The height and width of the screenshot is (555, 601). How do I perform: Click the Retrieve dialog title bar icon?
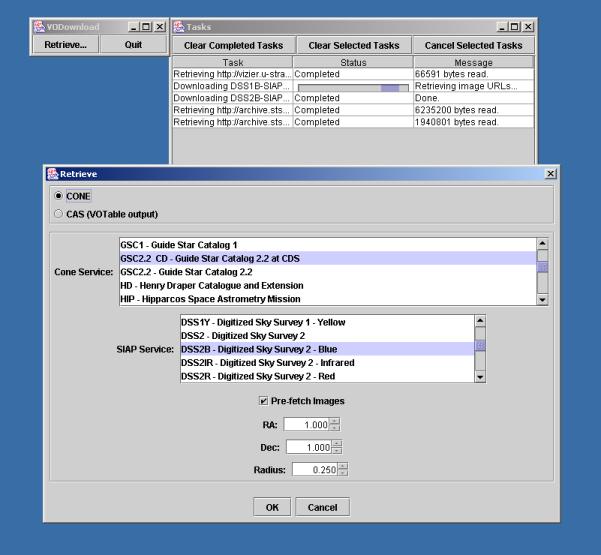pyautogui.click(x=53, y=174)
